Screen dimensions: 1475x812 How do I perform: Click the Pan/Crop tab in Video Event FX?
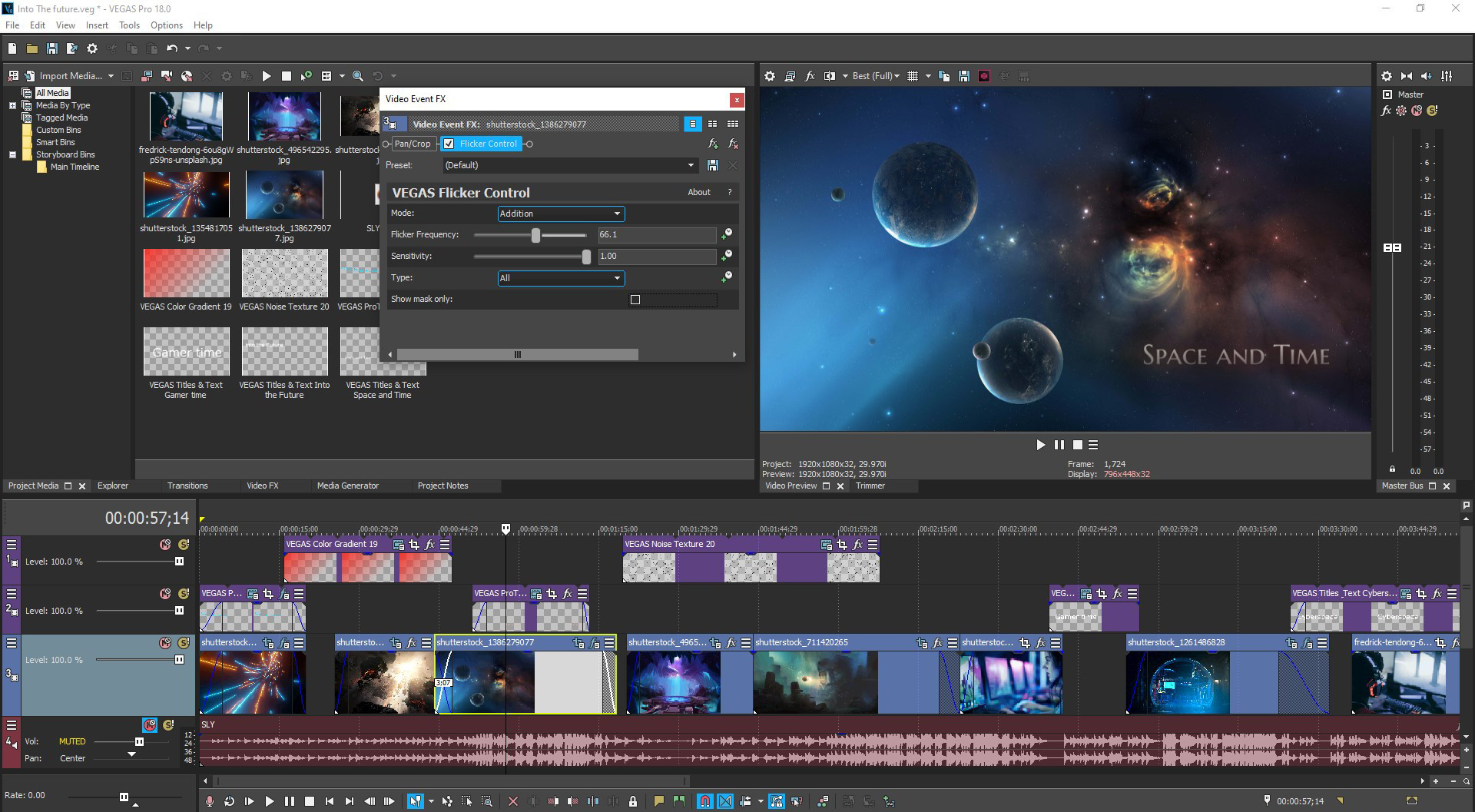413,144
